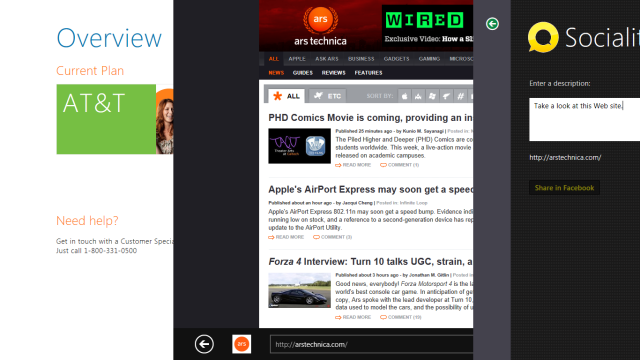Sort articles by the hash symbol icon

pos(460,96)
